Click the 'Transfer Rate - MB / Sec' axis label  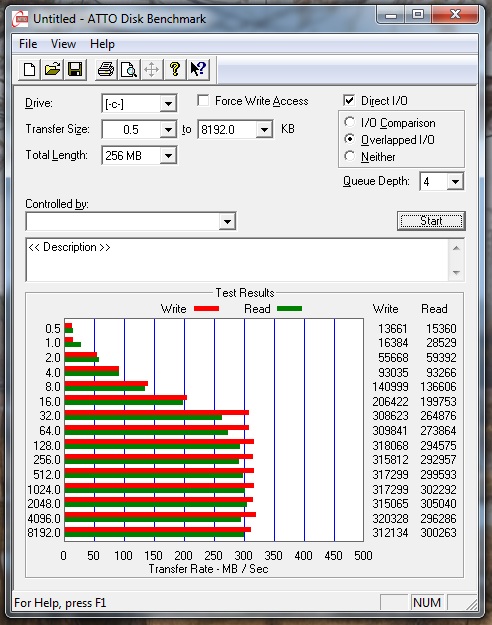click(209, 569)
